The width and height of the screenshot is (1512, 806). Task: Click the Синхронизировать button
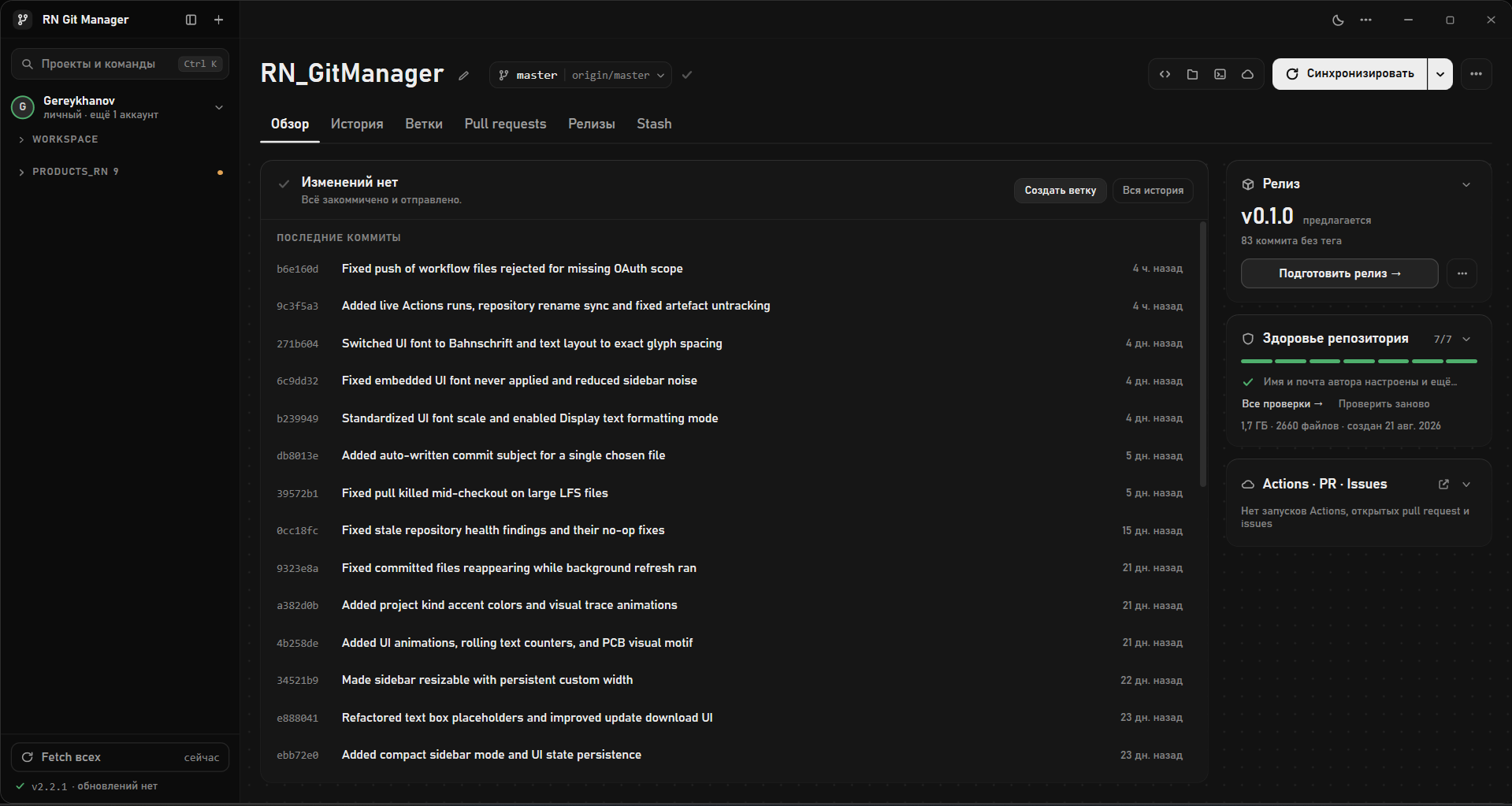1350,74
